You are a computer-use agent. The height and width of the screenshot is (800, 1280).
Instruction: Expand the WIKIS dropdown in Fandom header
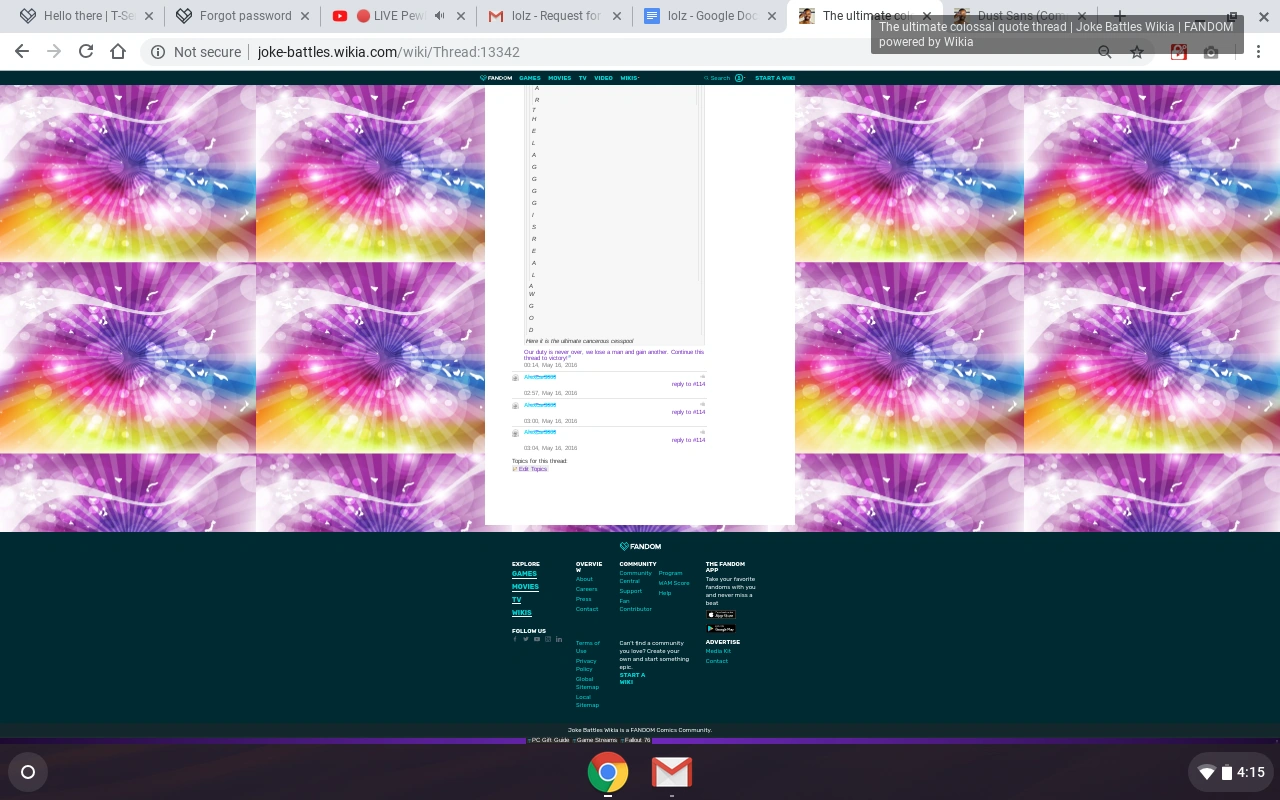tap(629, 78)
